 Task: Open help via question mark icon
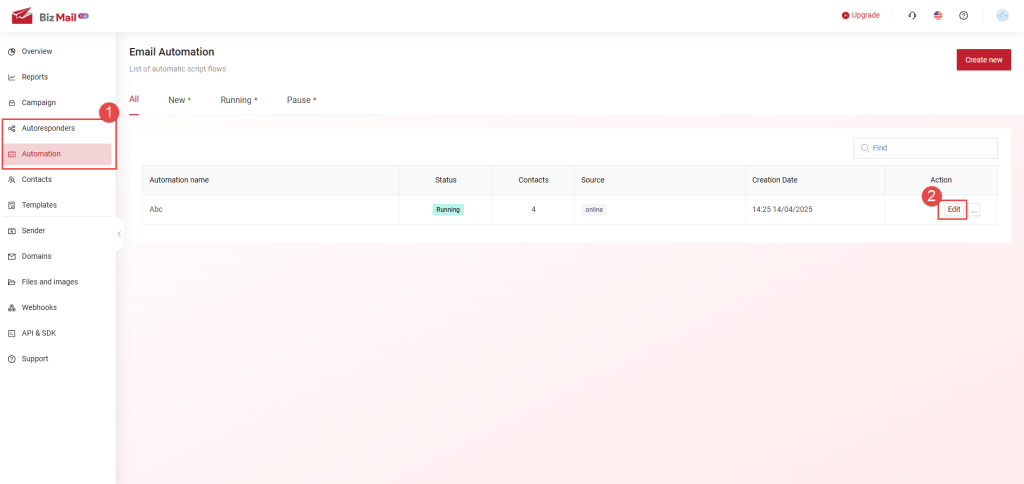(963, 15)
